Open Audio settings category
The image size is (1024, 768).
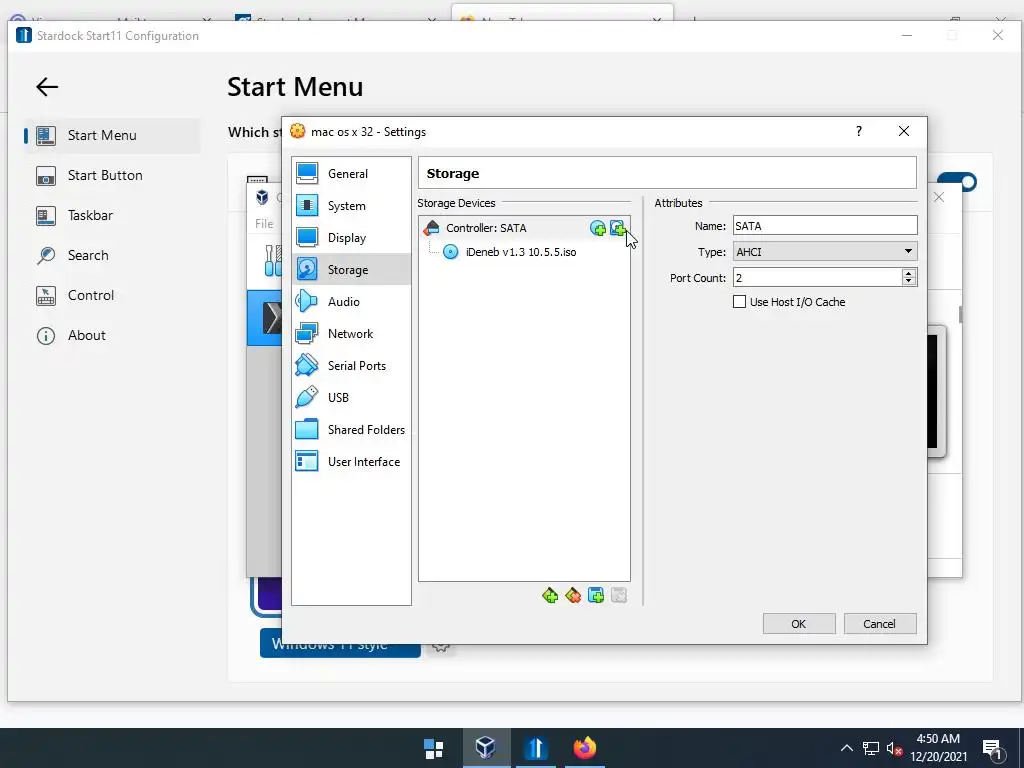point(351,302)
